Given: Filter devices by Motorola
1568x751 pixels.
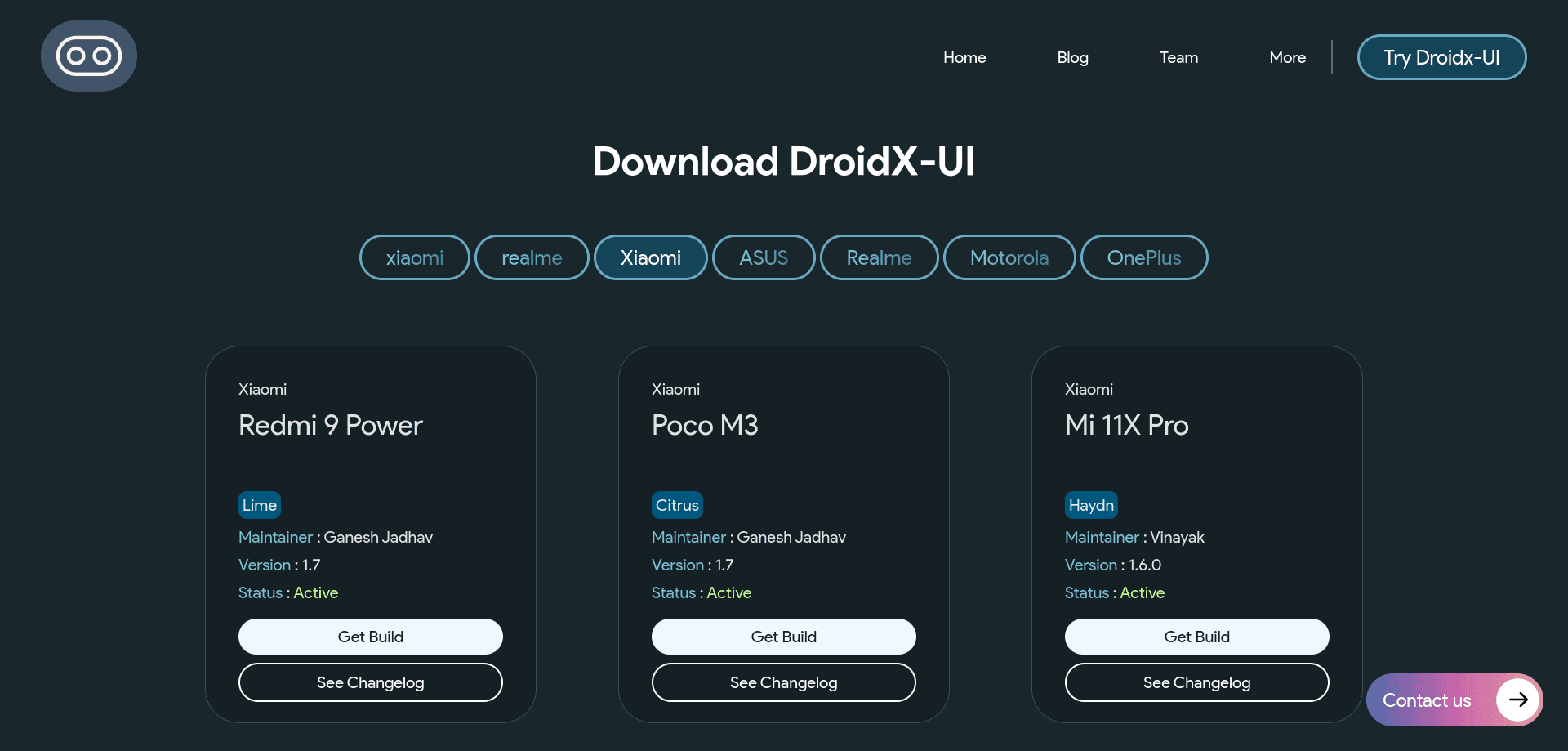Looking at the screenshot, I should coord(1009,257).
